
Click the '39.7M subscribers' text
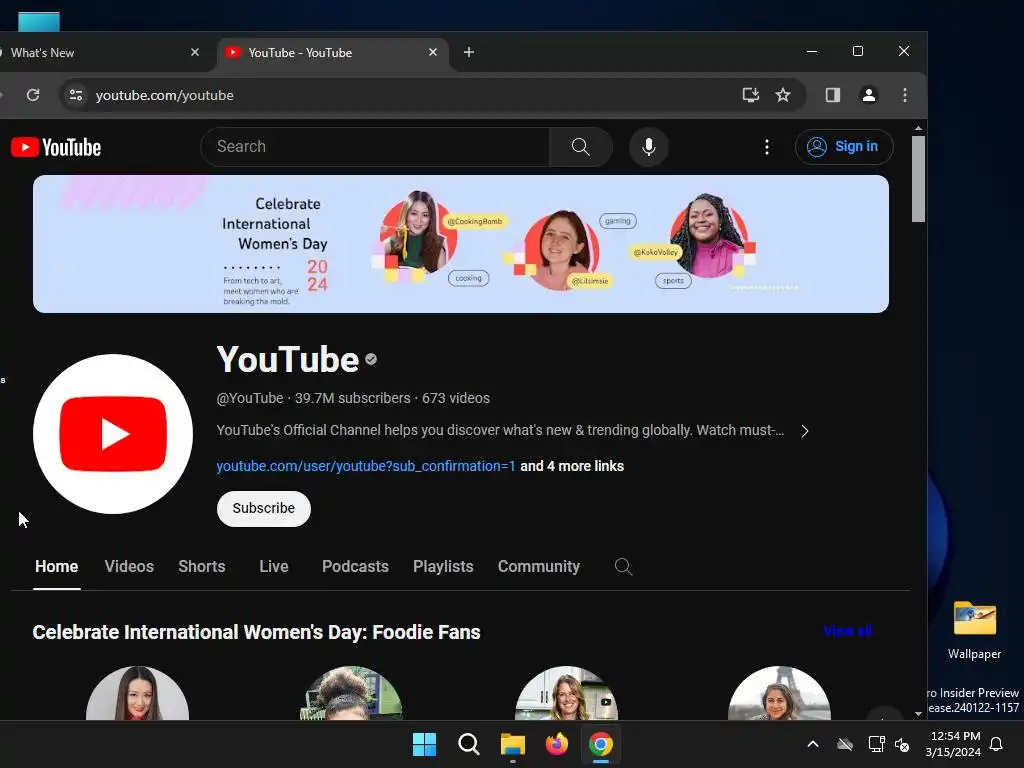[353, 398]
